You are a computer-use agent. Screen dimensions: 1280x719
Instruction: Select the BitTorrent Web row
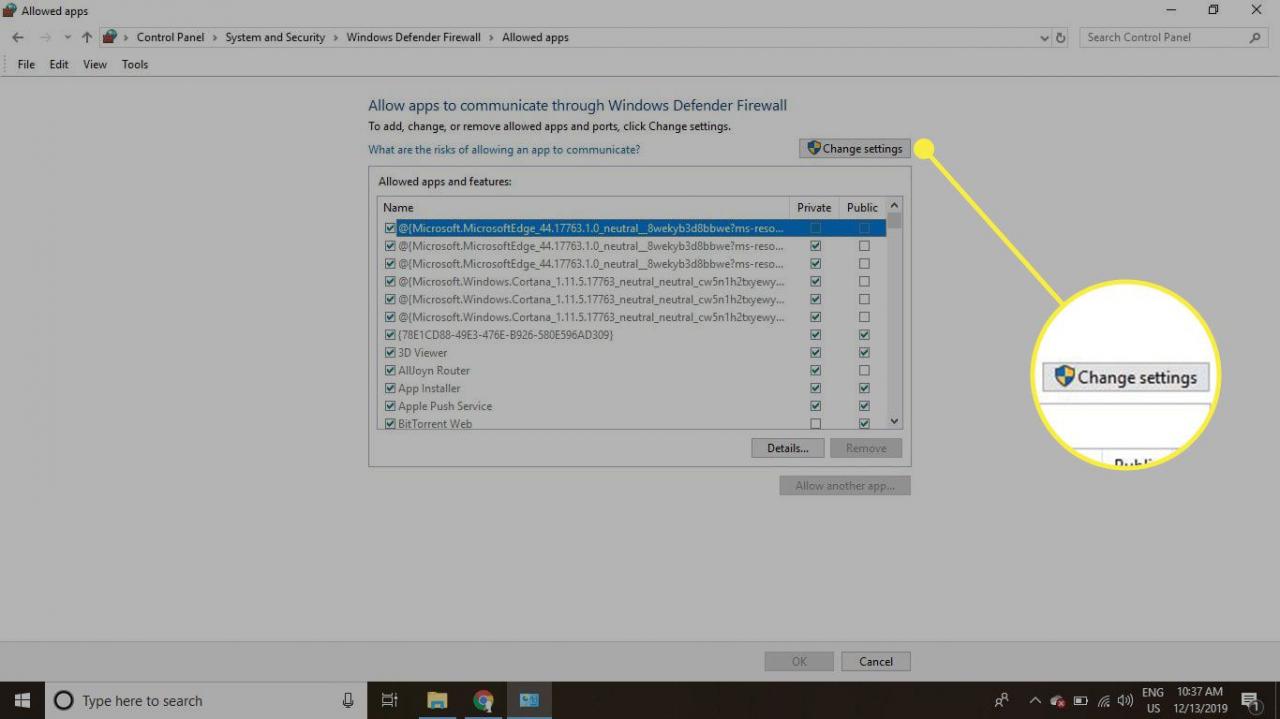point(633,424)
